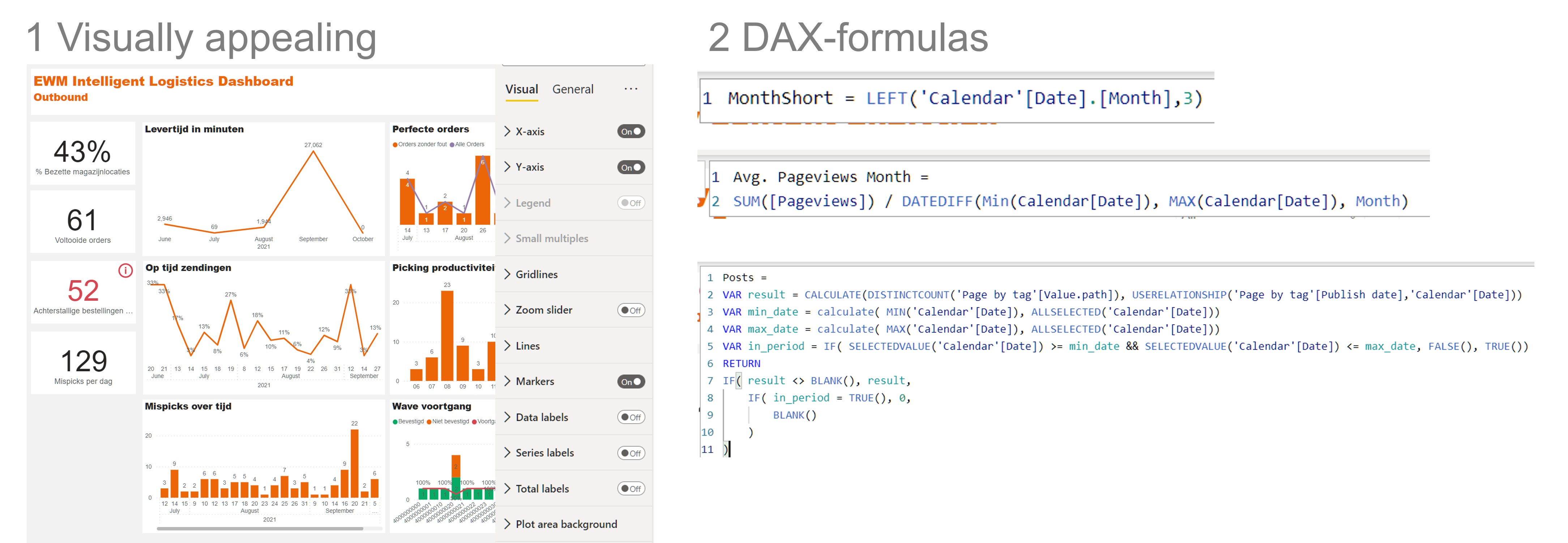The height and width of the screenshot is (543, 1568).
Task: Click the Levertijd in minuten chart title
Action: tap(194, 129)
